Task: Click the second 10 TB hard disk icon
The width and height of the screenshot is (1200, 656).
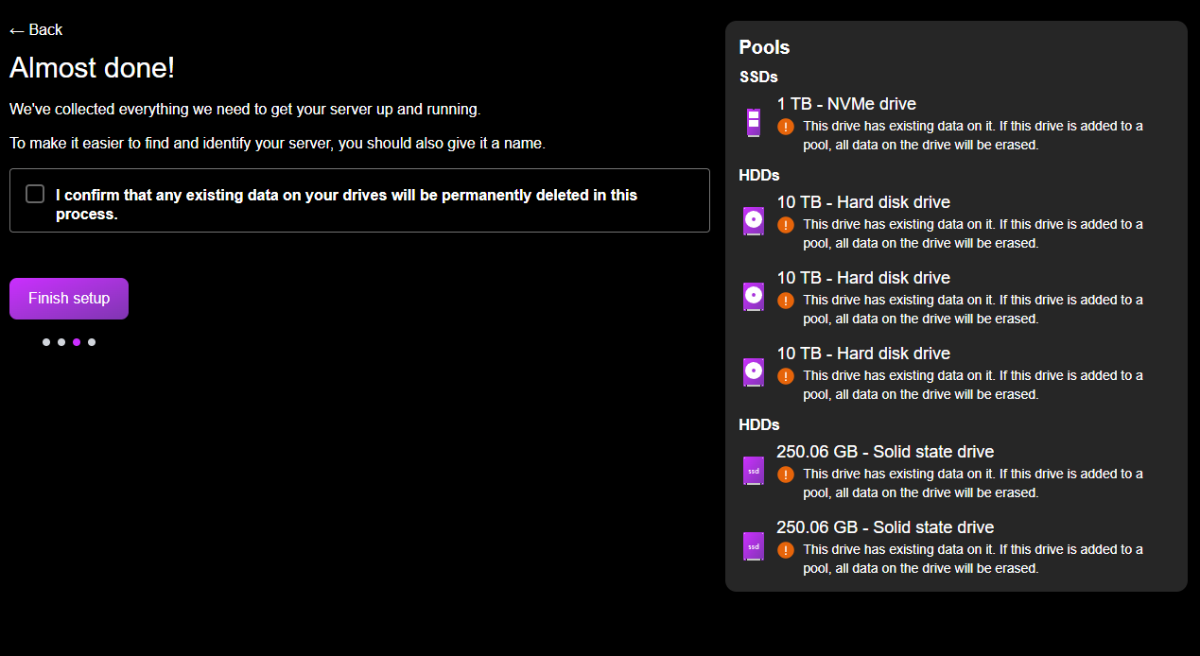Action: [x=753, y=296]
